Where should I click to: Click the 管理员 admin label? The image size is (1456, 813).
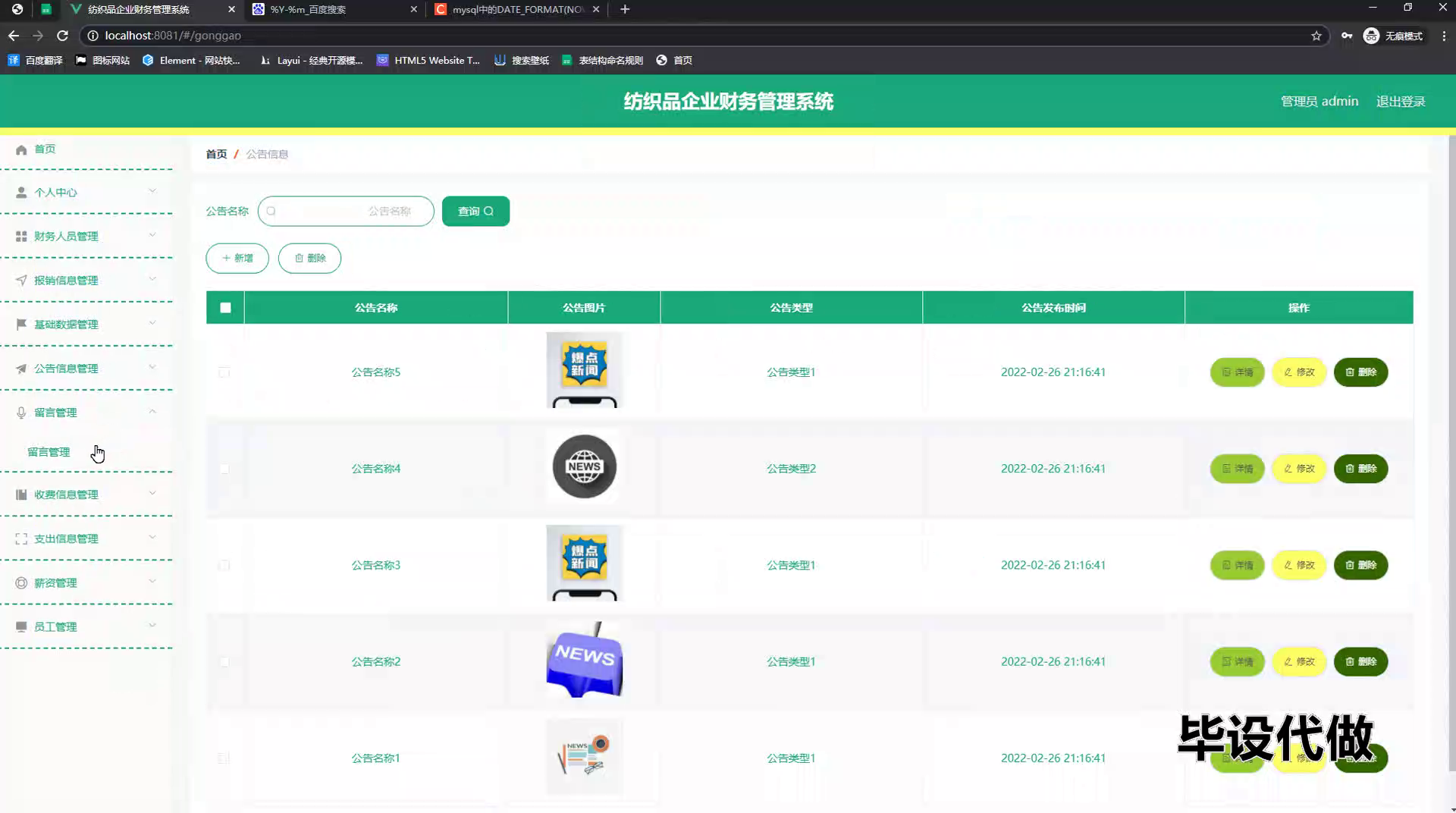1319,102
